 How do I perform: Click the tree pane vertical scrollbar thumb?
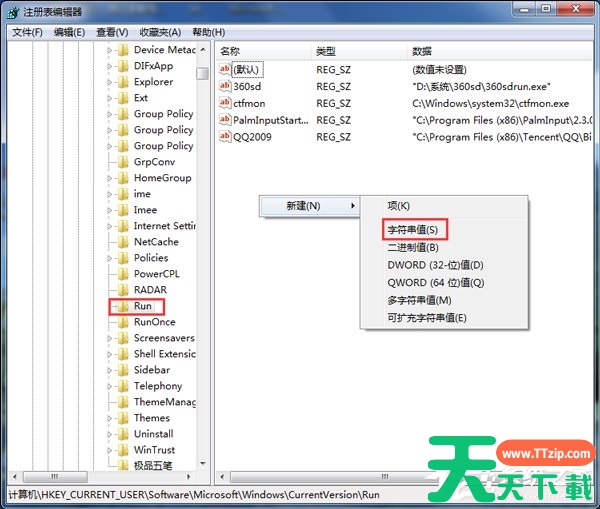click(x=203, y=73)
